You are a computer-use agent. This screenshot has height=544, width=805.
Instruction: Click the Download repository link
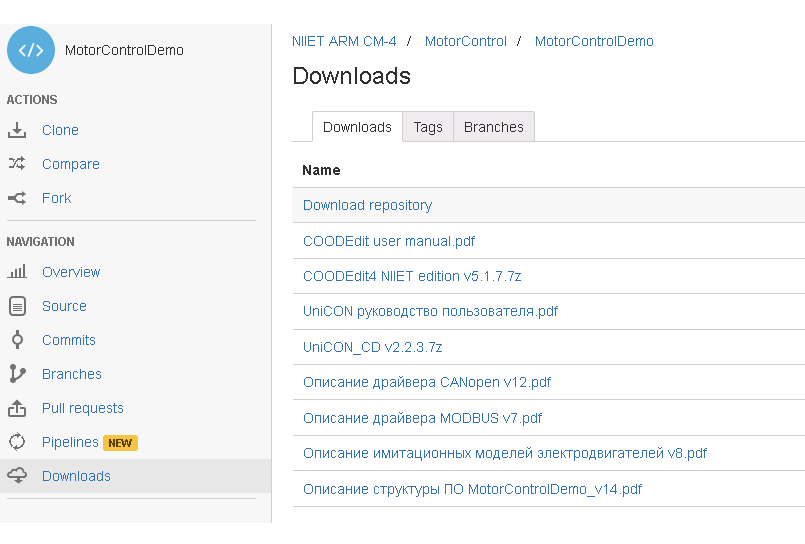pos(368,205)
